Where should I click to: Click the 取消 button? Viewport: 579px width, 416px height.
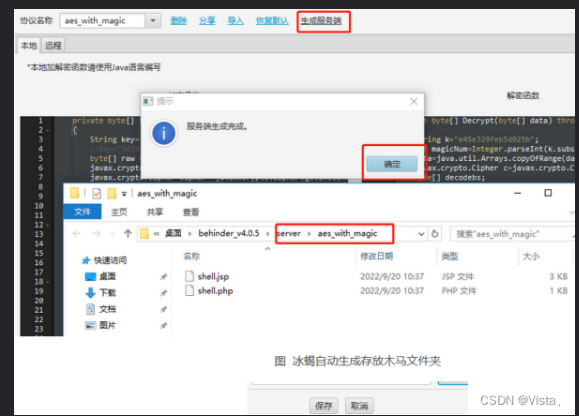[x=359, y=406]
